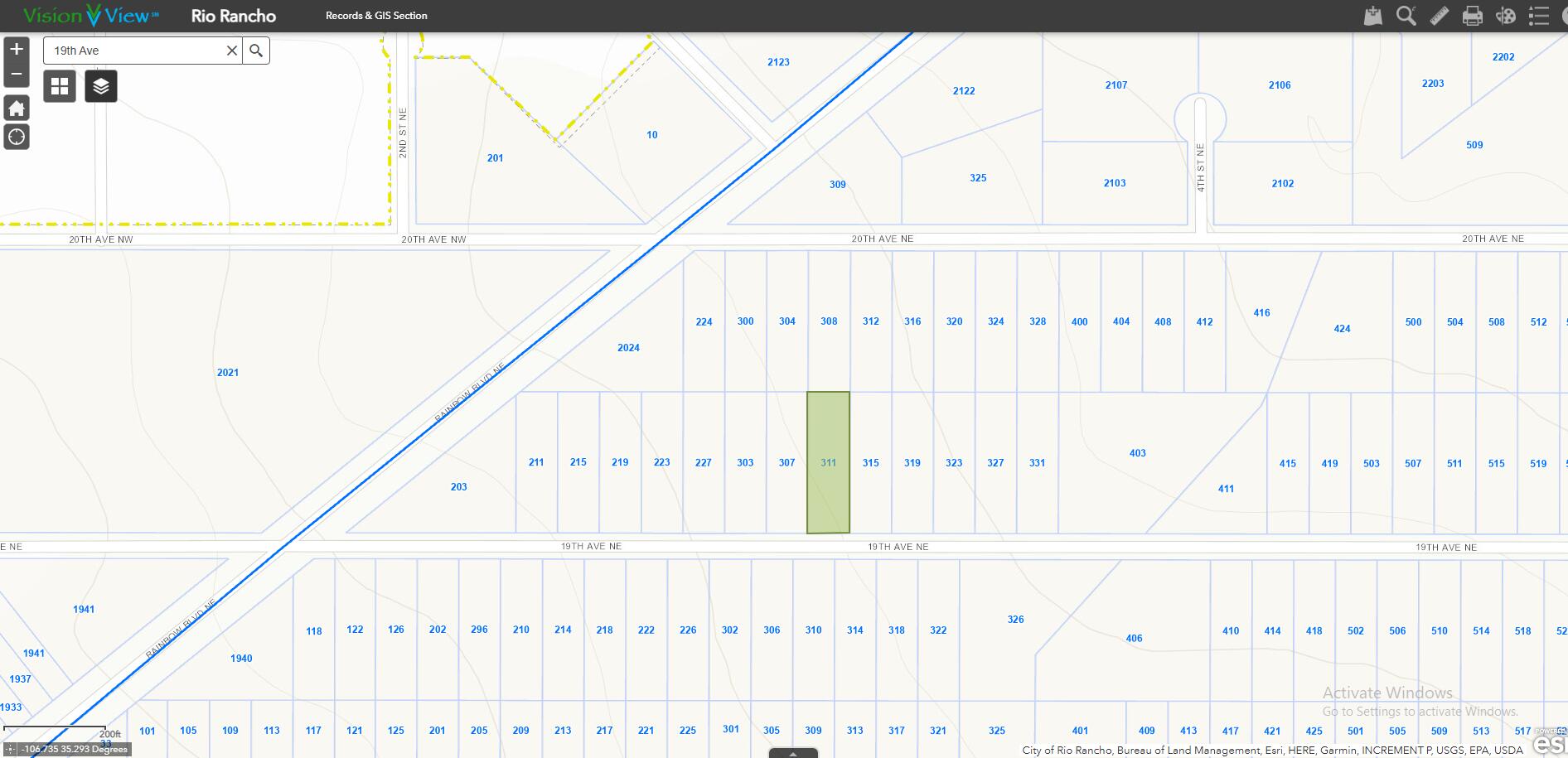
Task: Activate the find my location button
Action: point(17,137)
